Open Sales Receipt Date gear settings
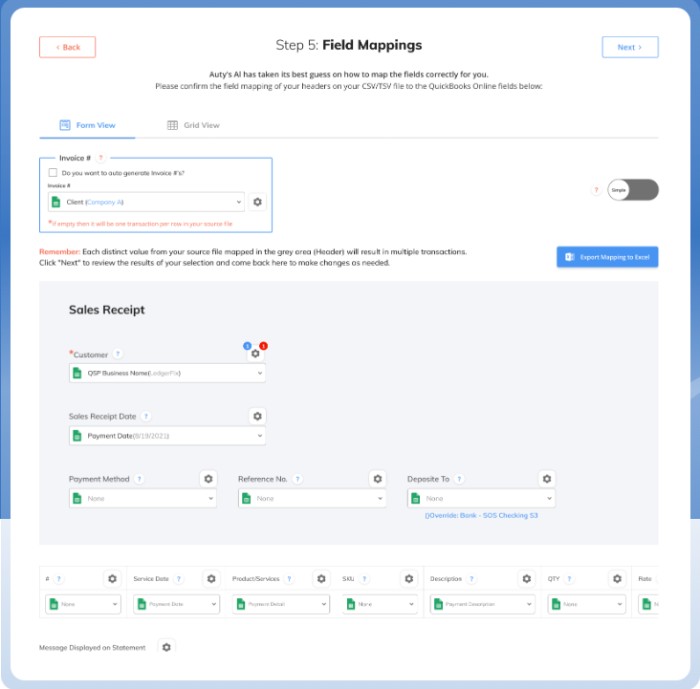The height and width of the screenshot is (689, 700). (257, 416)
